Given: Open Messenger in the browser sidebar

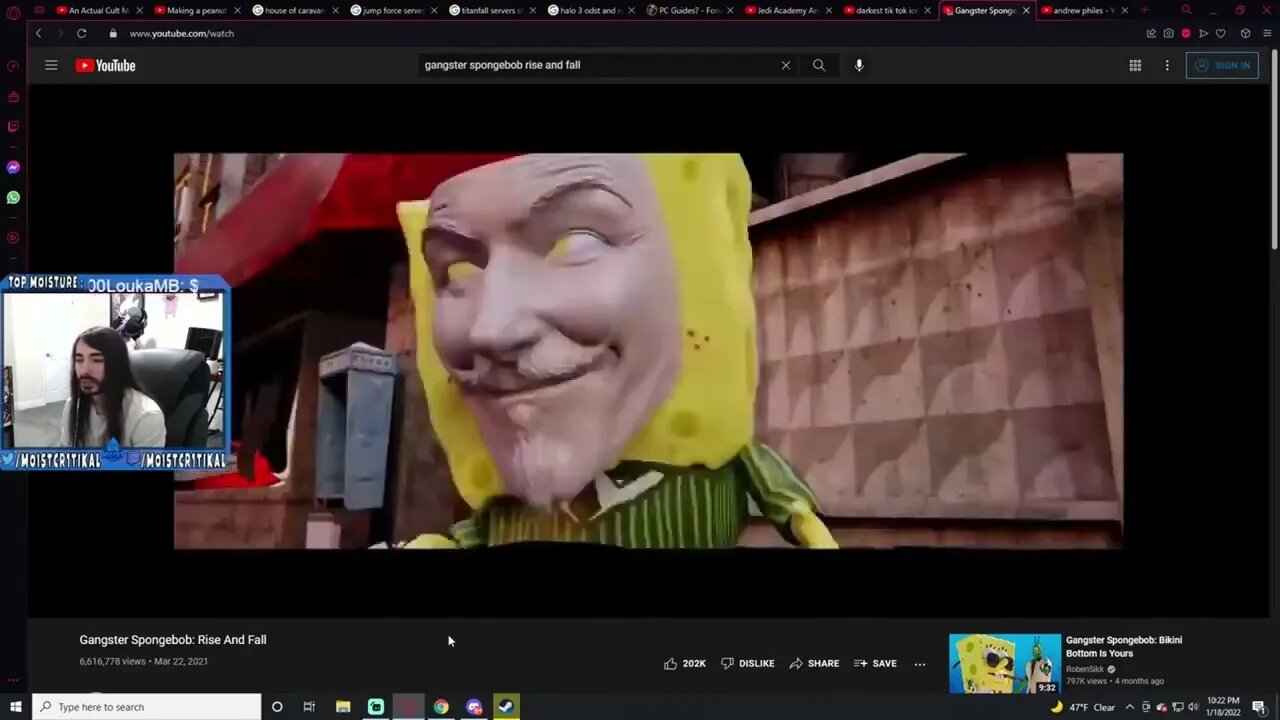Looking at the screenshot, I should [13, 167].
